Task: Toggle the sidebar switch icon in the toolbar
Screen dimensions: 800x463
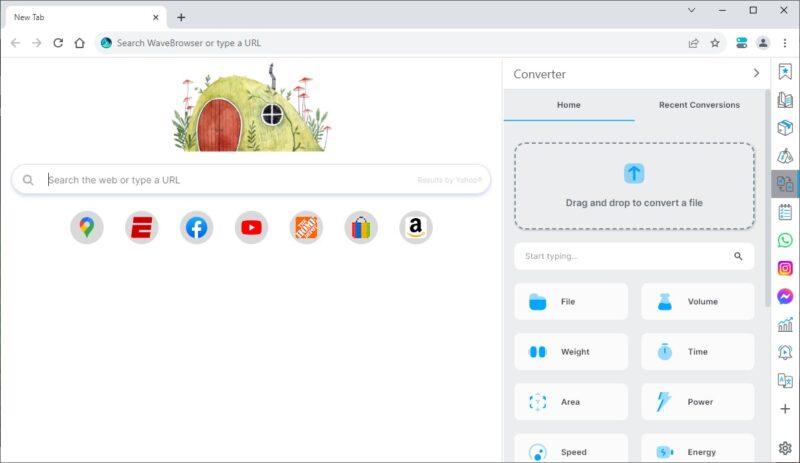Action: [742, 43]
